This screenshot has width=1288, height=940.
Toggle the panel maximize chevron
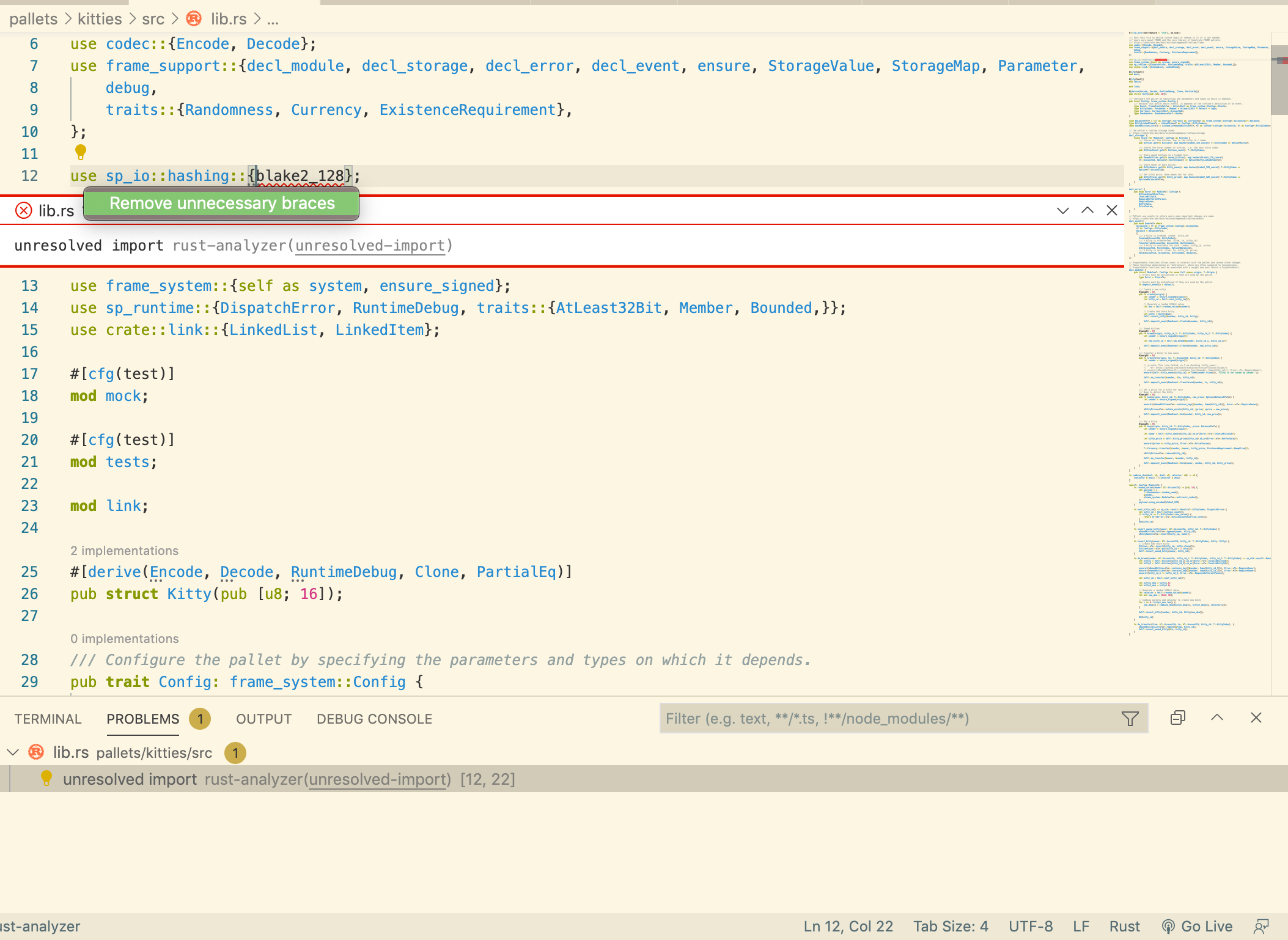tap(1216, 718)
